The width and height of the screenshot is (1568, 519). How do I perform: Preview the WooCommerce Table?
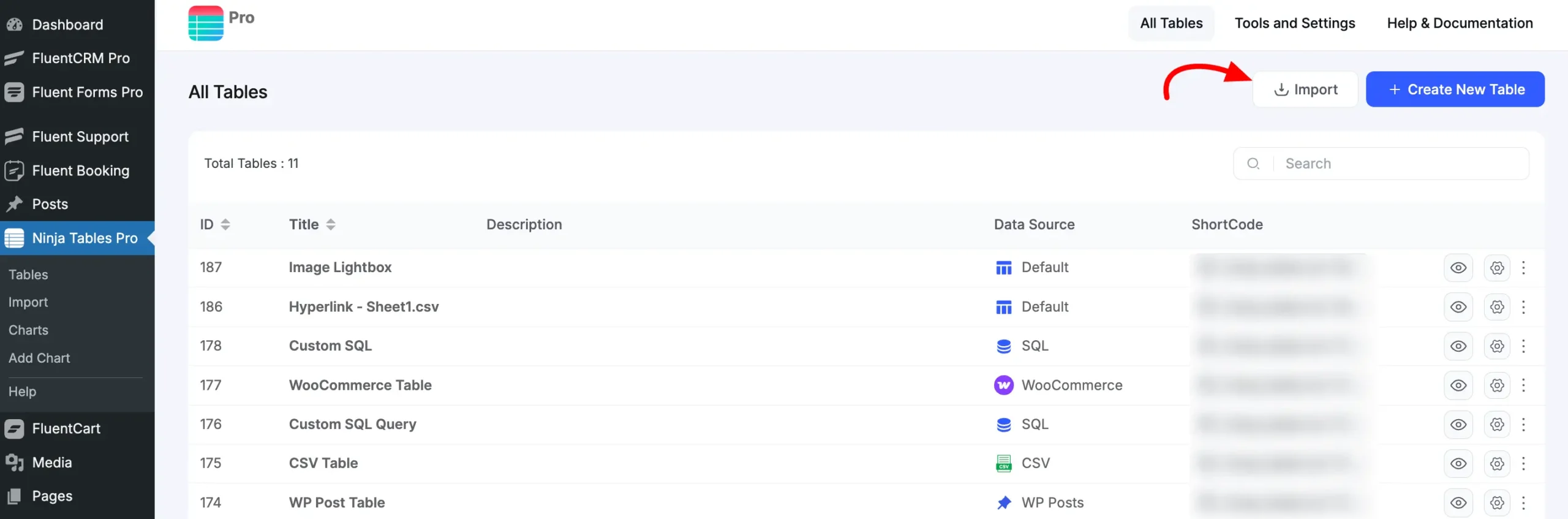click(1458, 385)
